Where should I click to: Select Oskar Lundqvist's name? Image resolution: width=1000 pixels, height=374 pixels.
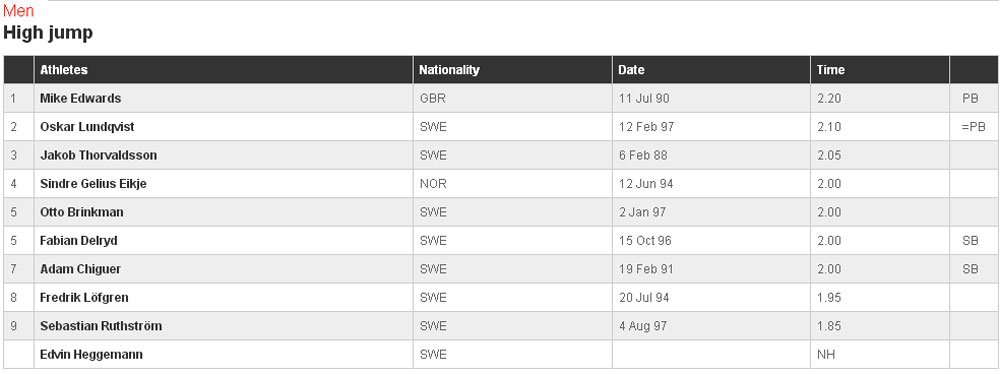87,127
